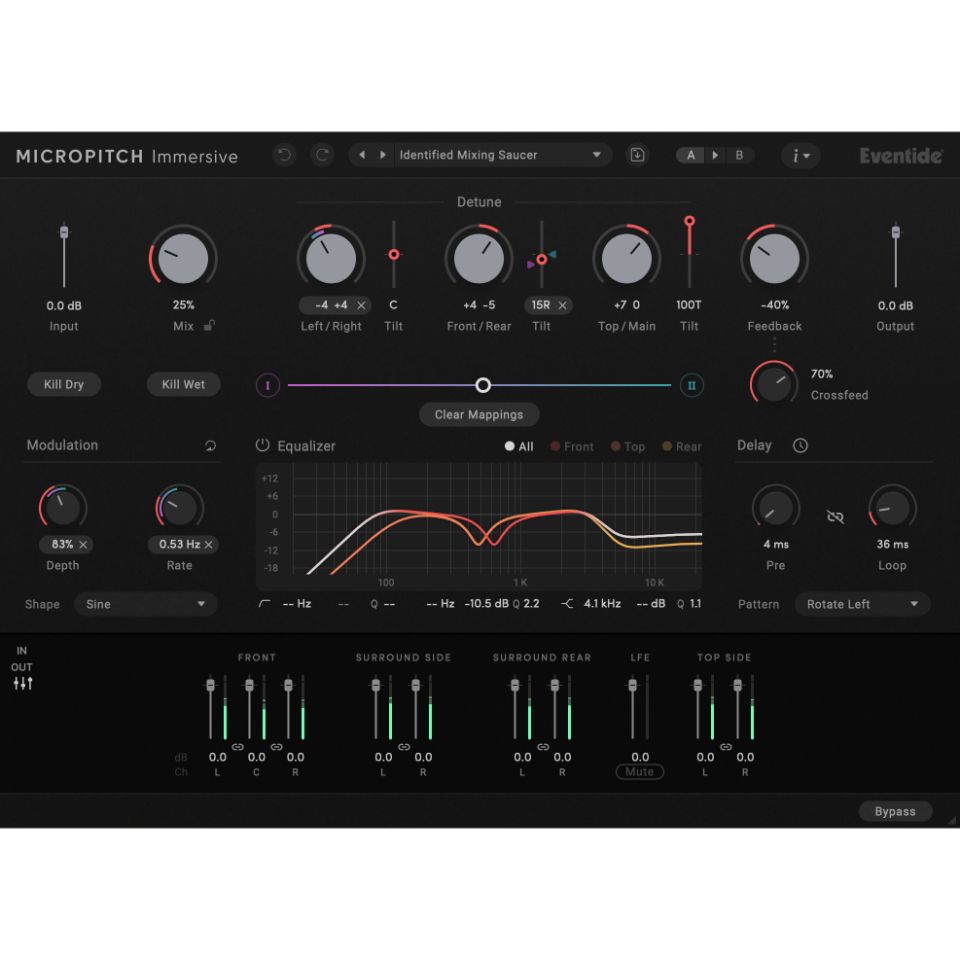Mute the LFE channel
Screen dimensions: 960x960
(x=639, y=771)
